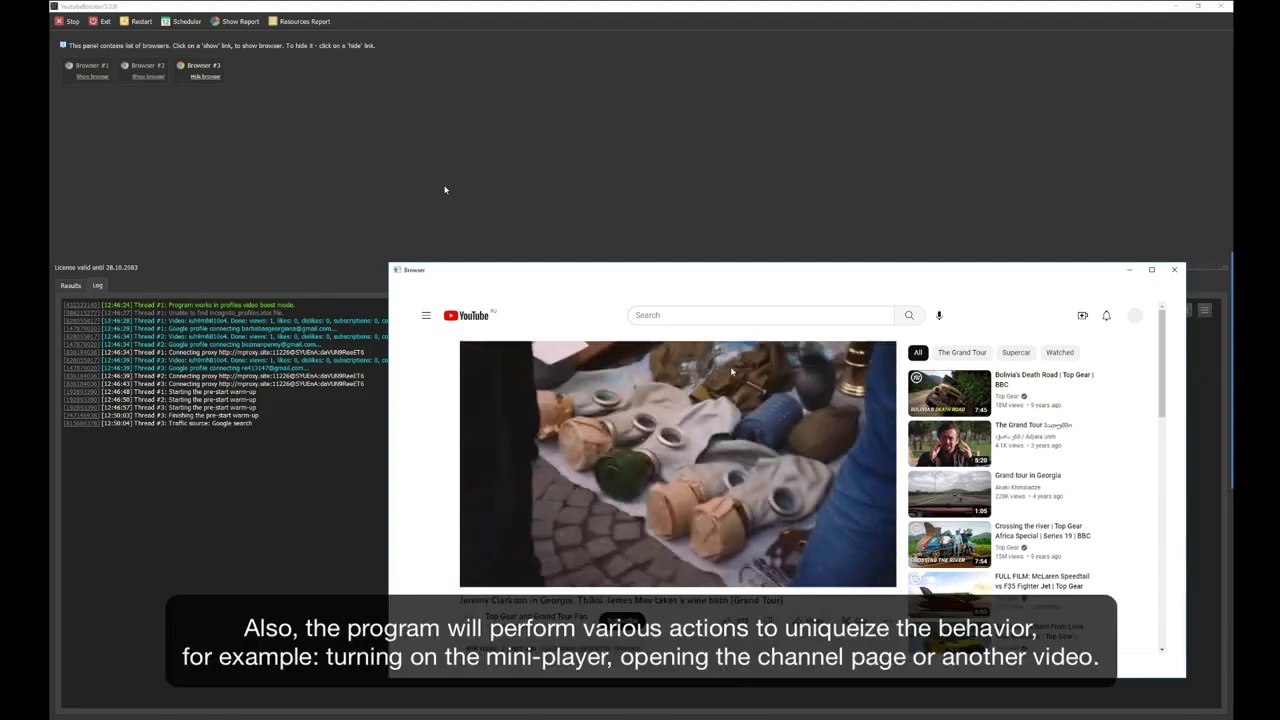Open 'Crossing the river' video thumbnail
Screen dimensions: 1280x720
click(949, 544)
